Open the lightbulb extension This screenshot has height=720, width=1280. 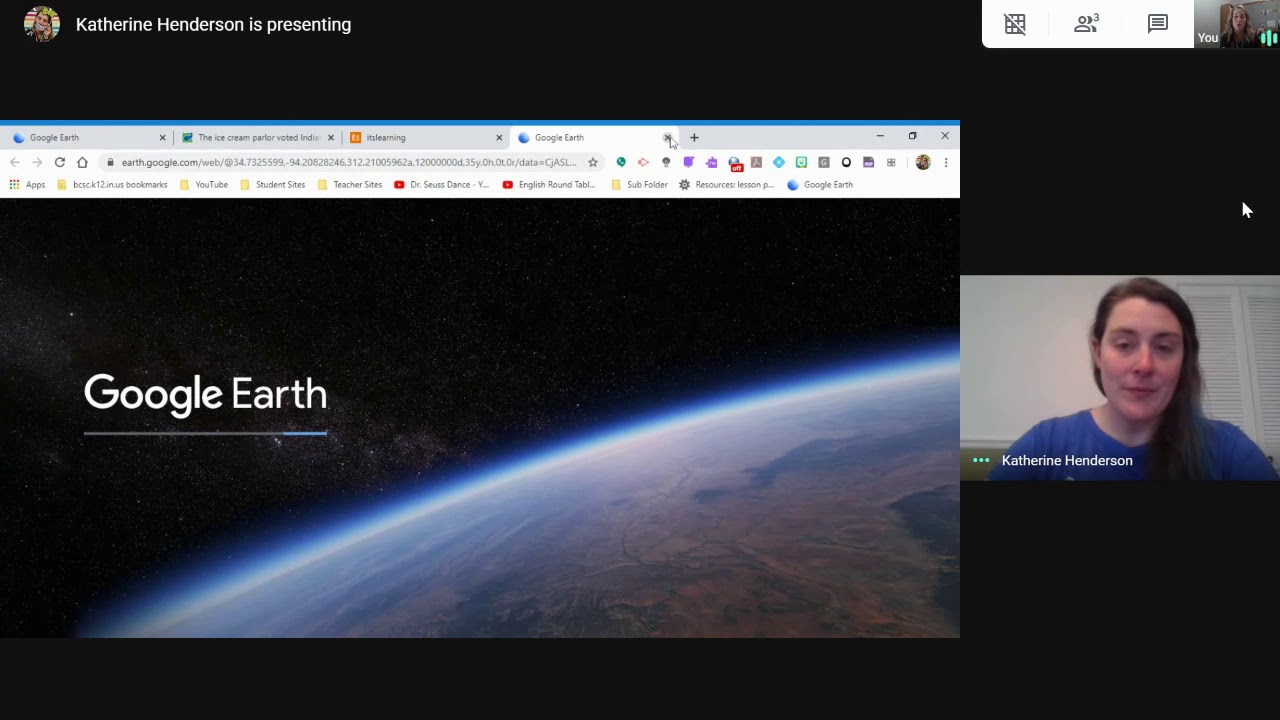pos(666,162)
